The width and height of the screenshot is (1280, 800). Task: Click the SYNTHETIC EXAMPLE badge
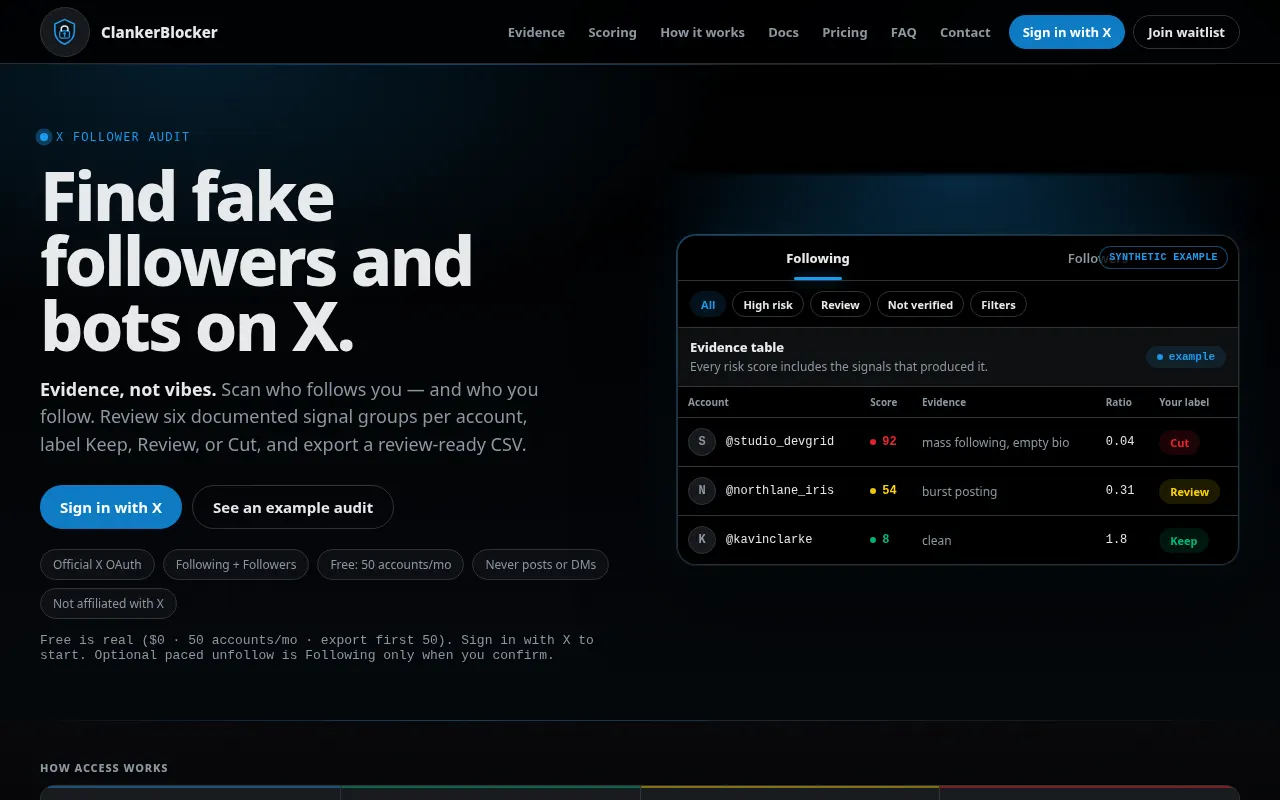[x=1163, y=257]
